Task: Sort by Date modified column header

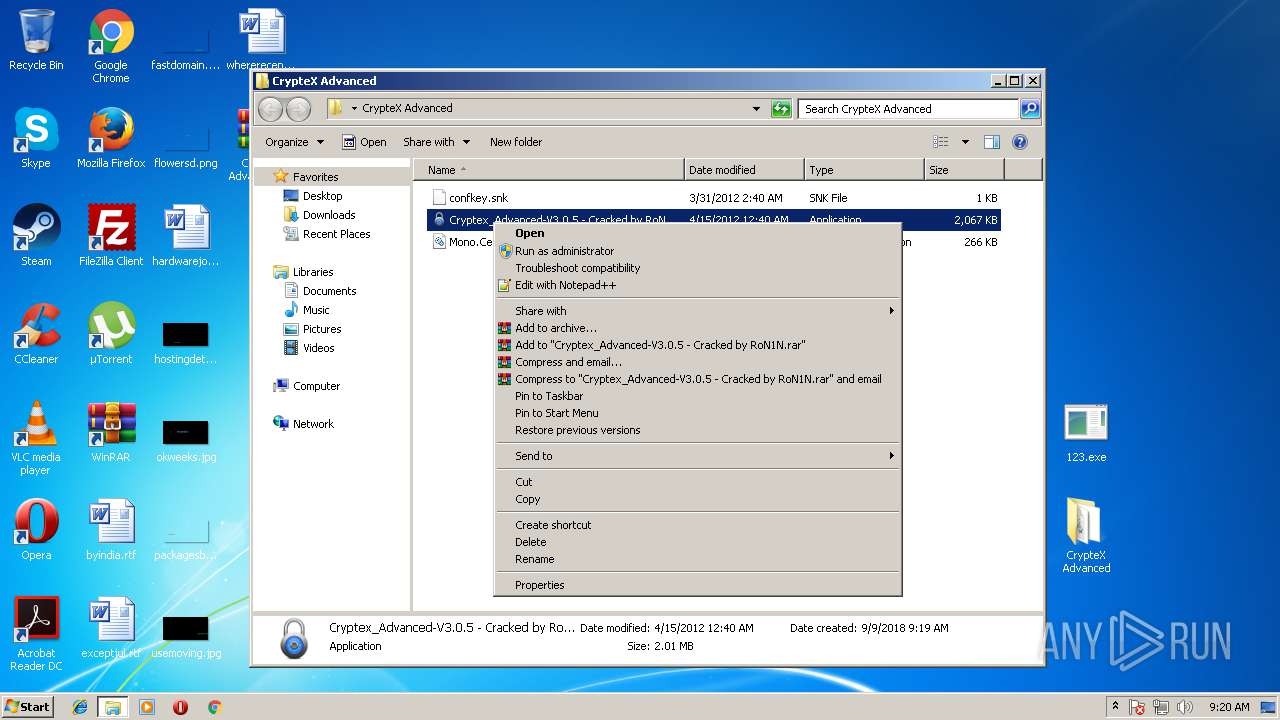Action: click(x=722, y=170)
